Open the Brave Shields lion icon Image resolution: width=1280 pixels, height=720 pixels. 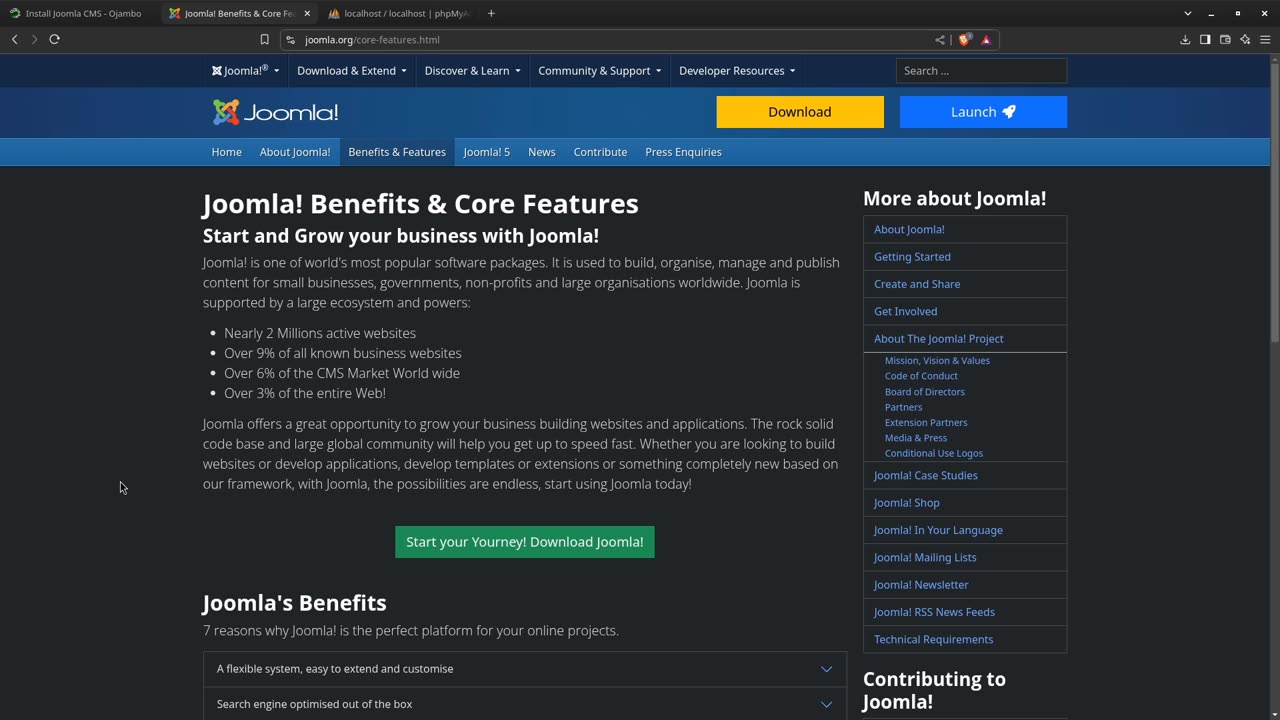click(964, 40)
